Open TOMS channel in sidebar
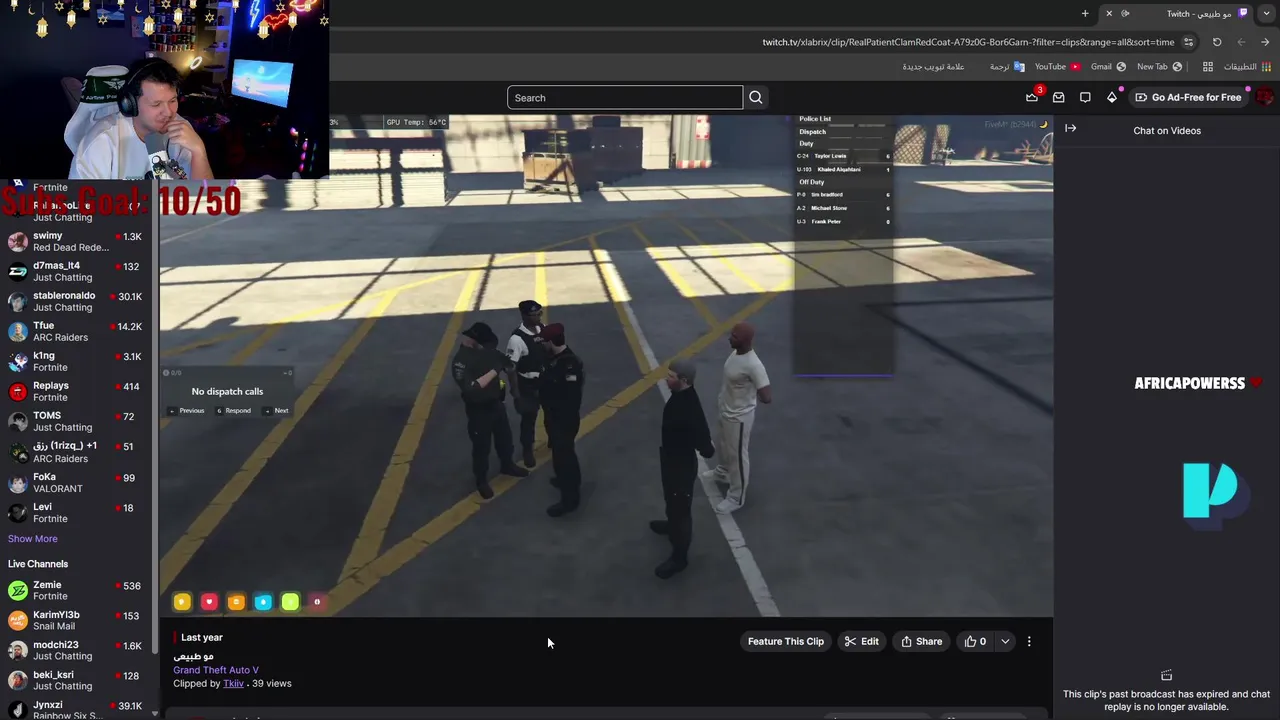The width and height of the screenshot is (1280, 720). (75, 421)
